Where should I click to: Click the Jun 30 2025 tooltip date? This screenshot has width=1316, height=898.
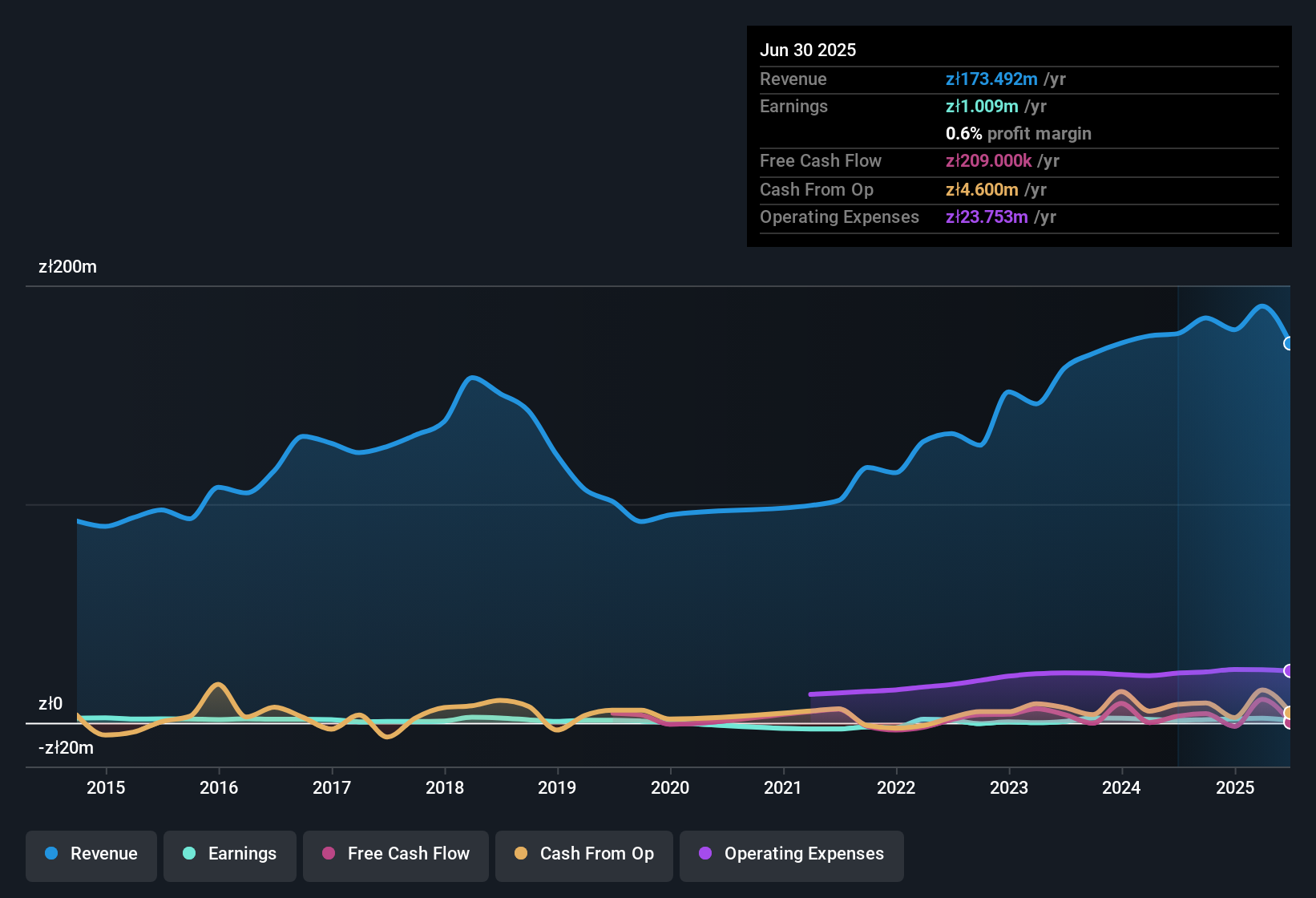(x=808, y=50)
